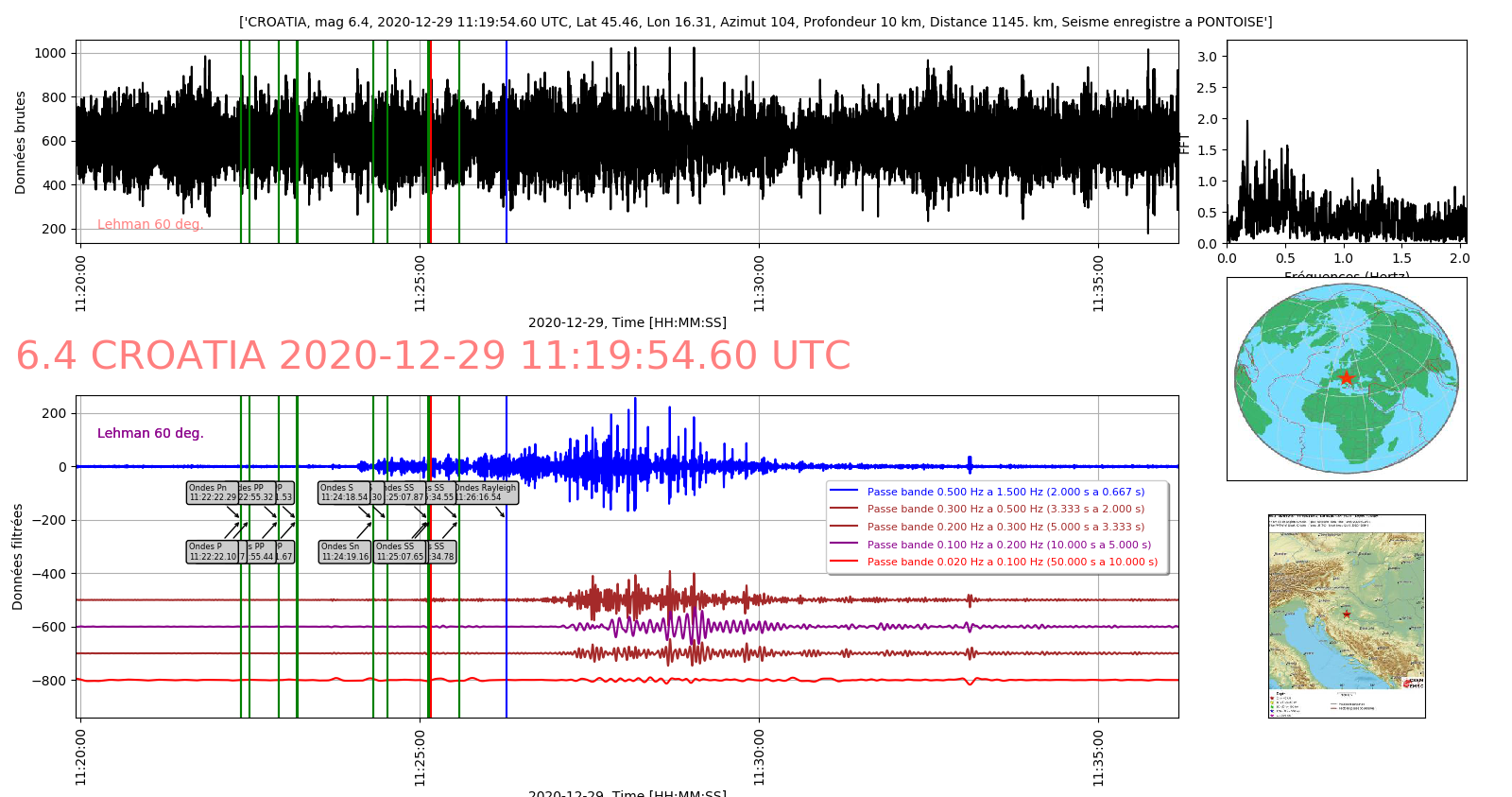1512x797 pixels.
Task: Click the 'Ondes SS 11:25:07.65' label box
Action: coord(399,551)
